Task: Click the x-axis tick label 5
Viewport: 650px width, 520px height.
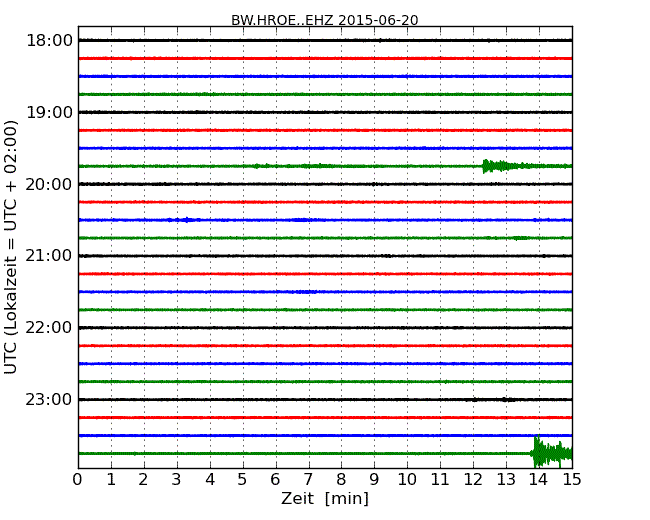Action: click(x=243, y=480)
